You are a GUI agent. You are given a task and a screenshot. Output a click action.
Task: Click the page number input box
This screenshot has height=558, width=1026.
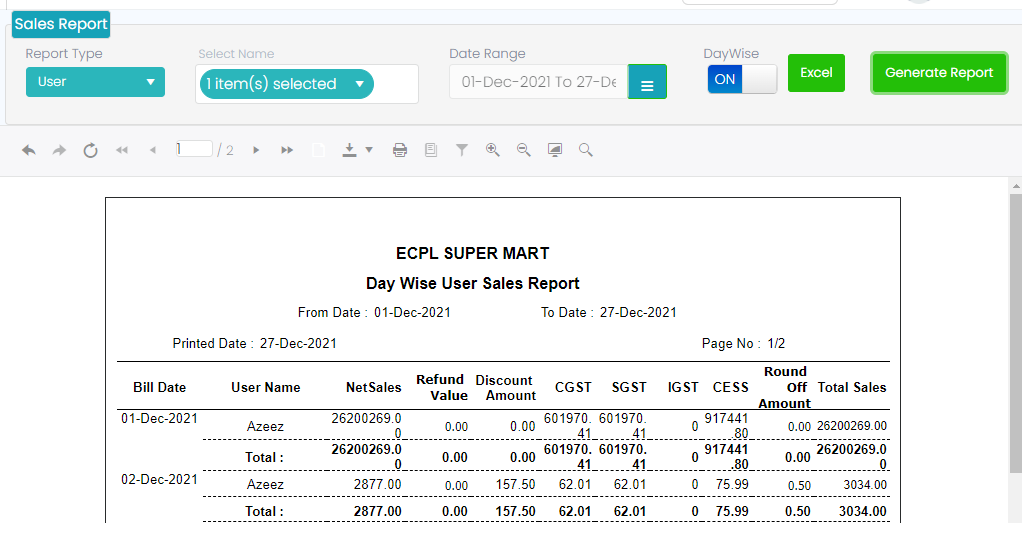tap(194, 149)
